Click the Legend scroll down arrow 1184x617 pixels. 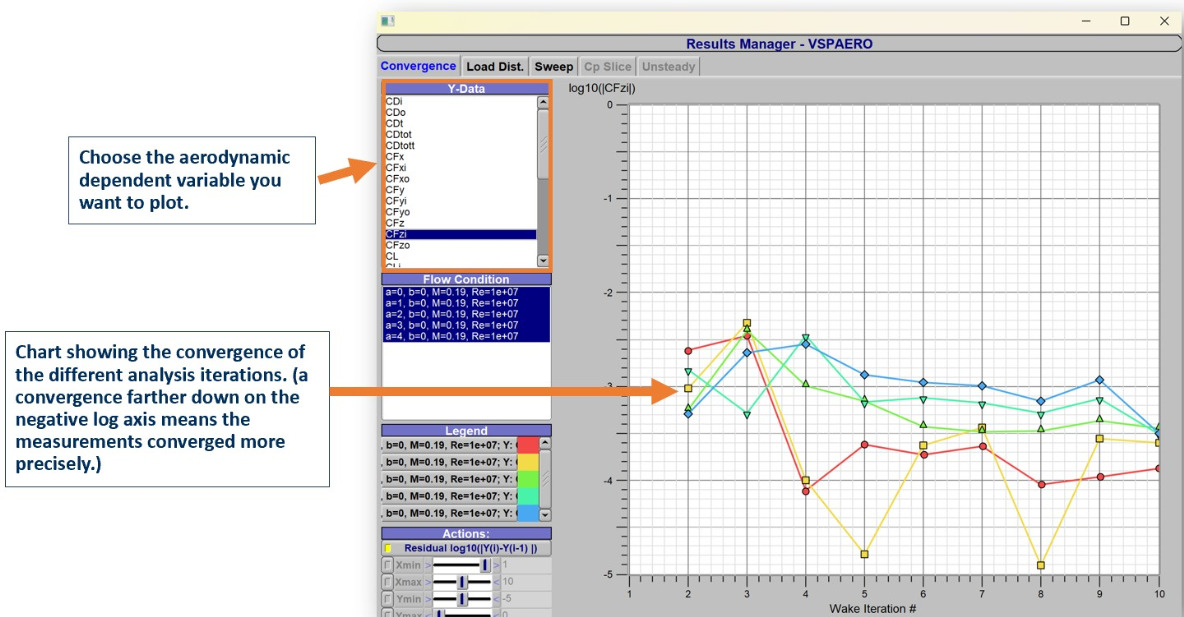[545, 514]
